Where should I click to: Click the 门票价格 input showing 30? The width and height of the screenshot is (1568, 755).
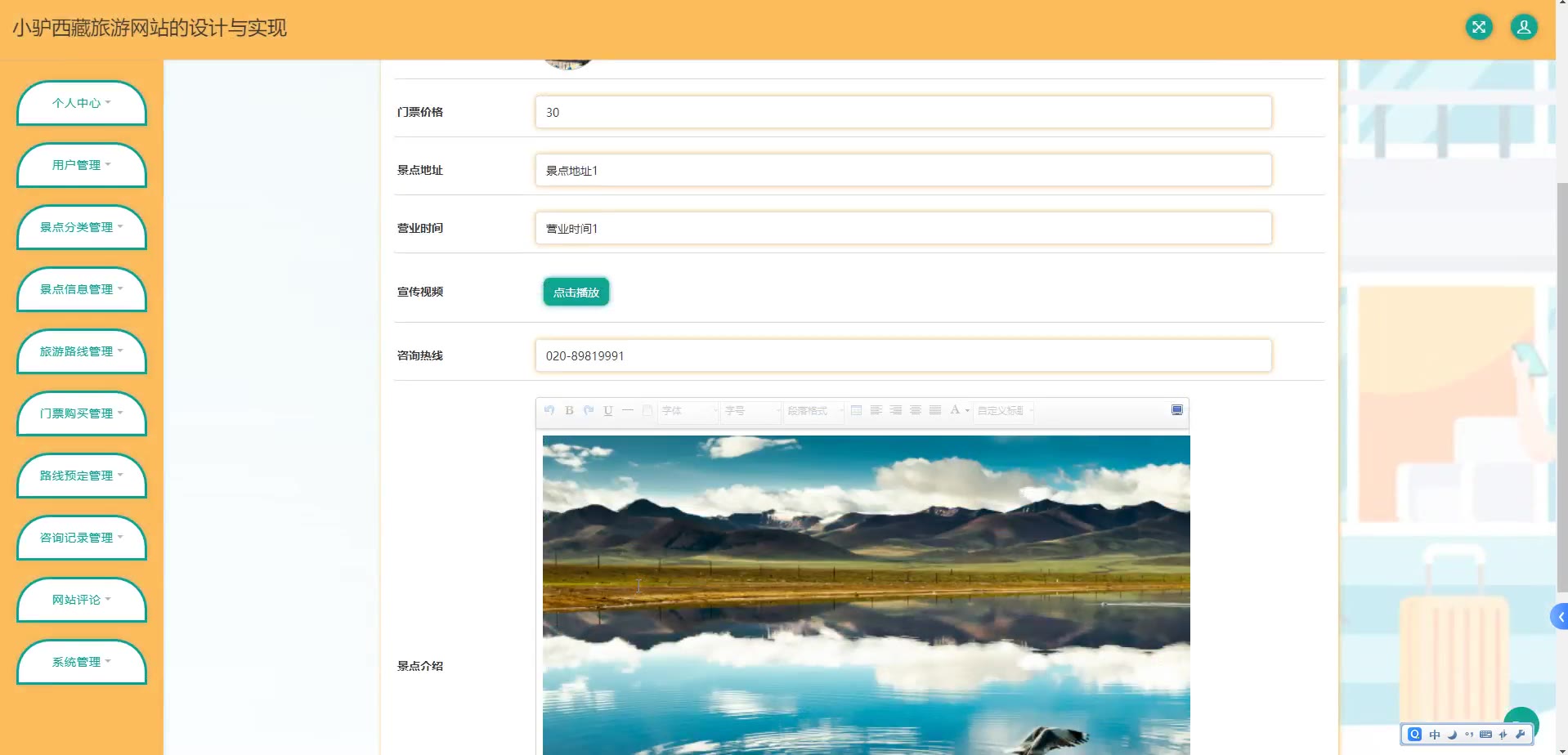(903, 112)
